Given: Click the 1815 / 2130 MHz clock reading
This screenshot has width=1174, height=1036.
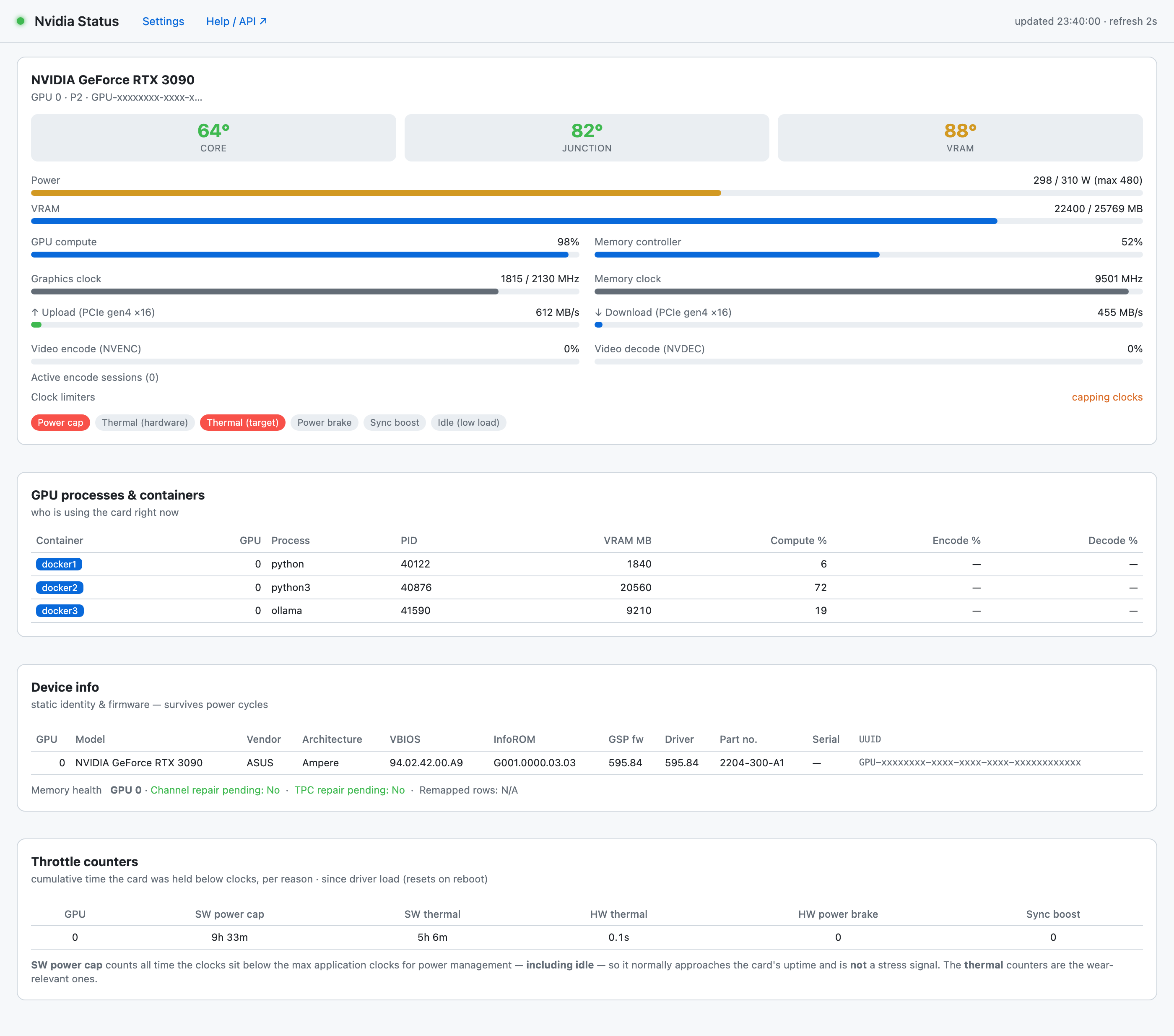Looking at the screenshot, I should click(x=539, y=279).
